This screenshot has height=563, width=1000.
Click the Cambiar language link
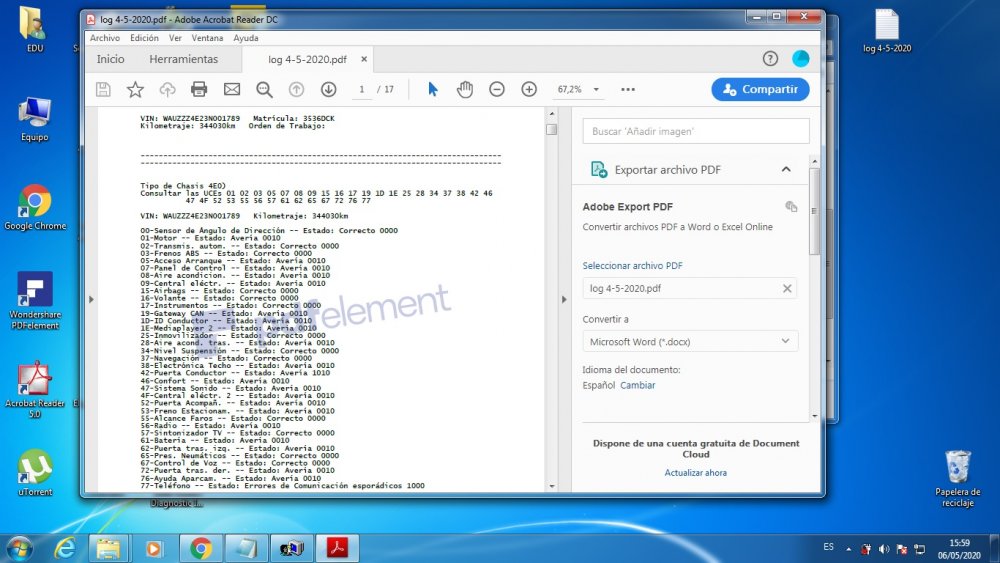[638, 385]
